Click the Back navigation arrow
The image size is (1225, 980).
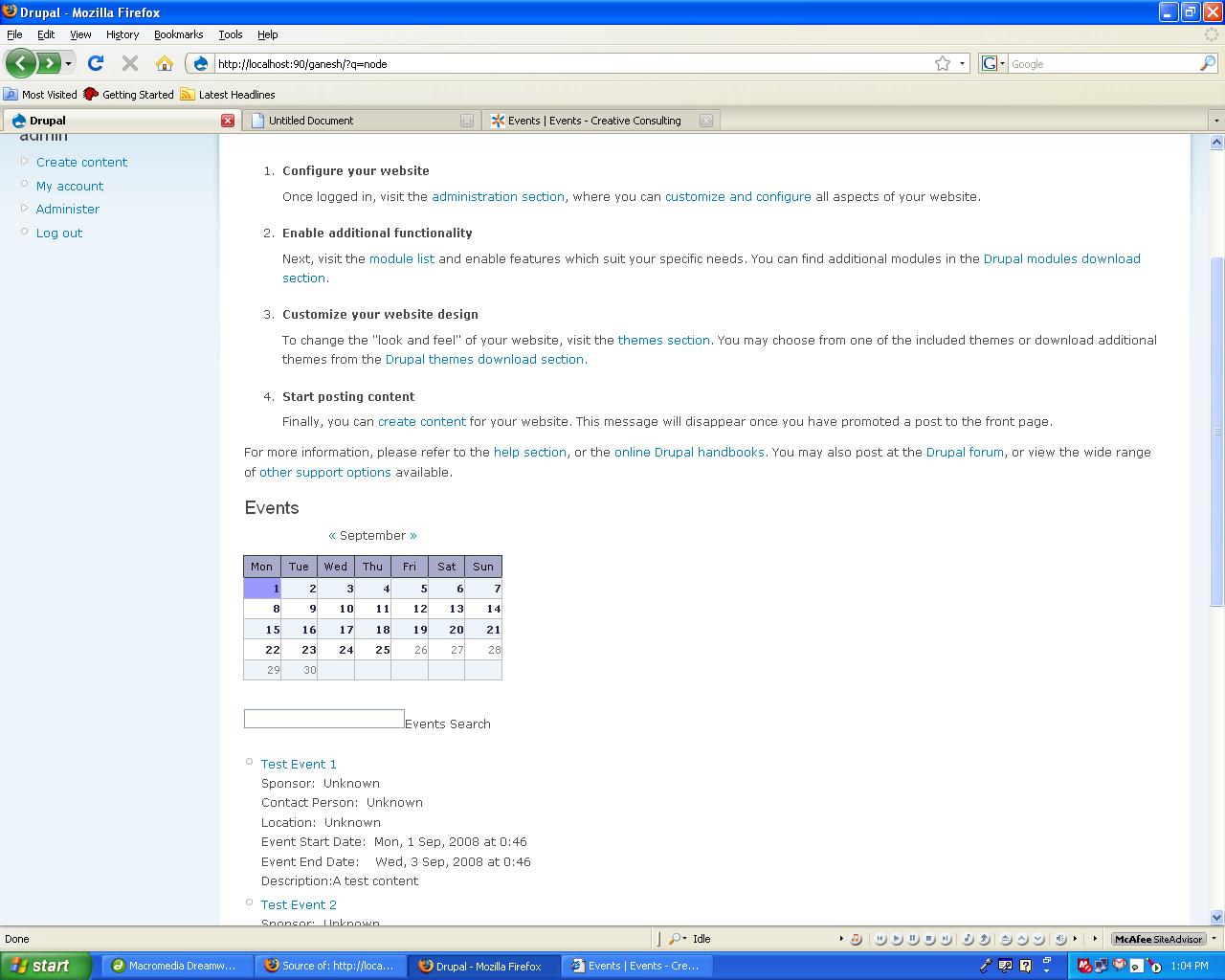pyautogui.click(x=20, y=63)
